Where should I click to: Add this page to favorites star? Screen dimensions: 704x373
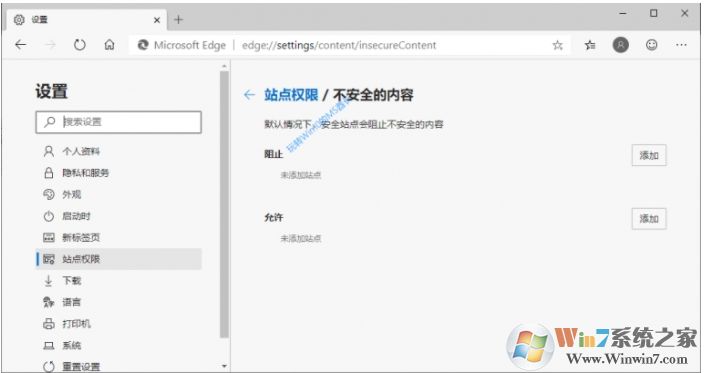(557, 45)
